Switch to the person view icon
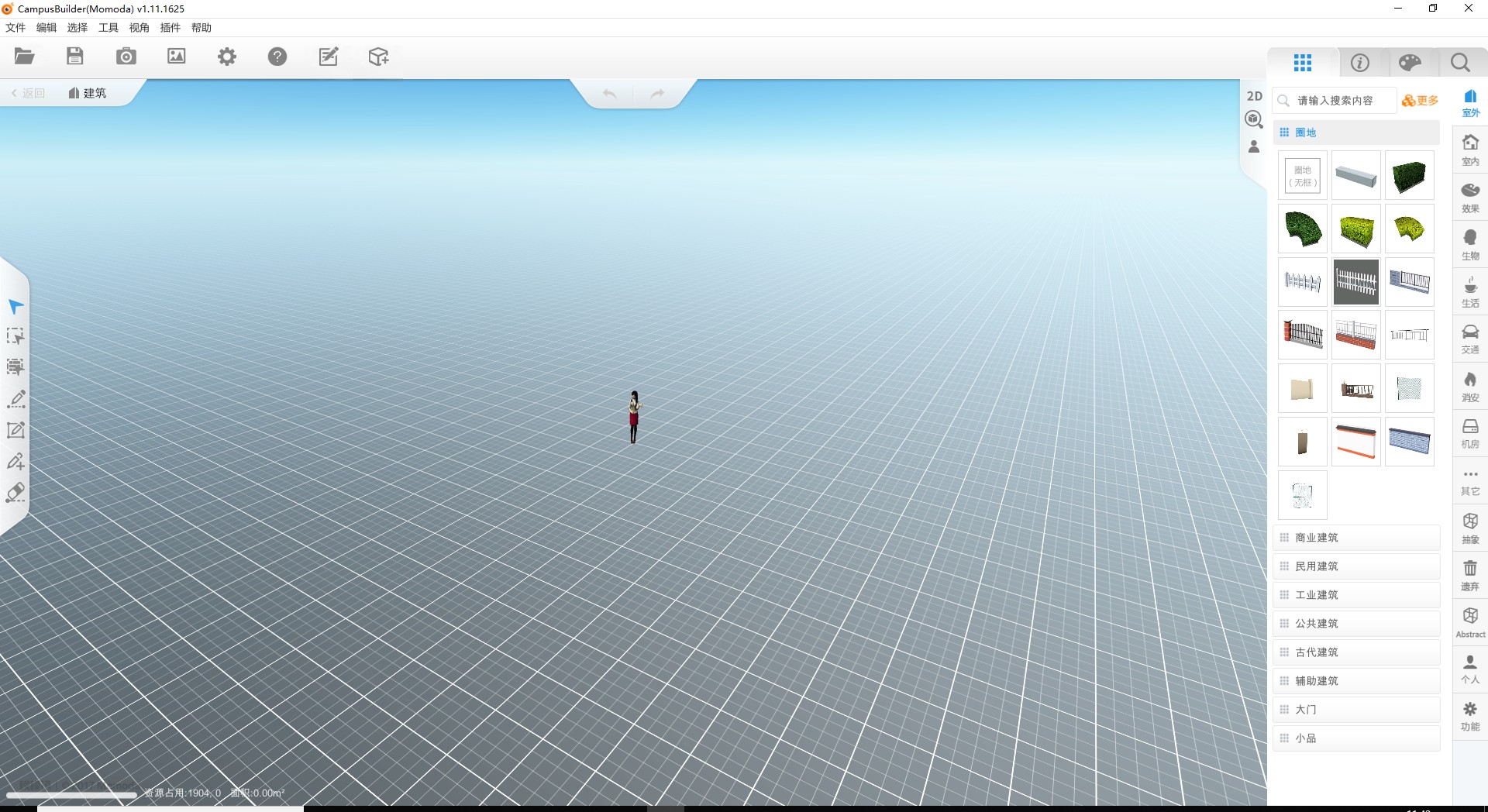This screenshot has height=812, width=1488. click(x=1254, y=146)
